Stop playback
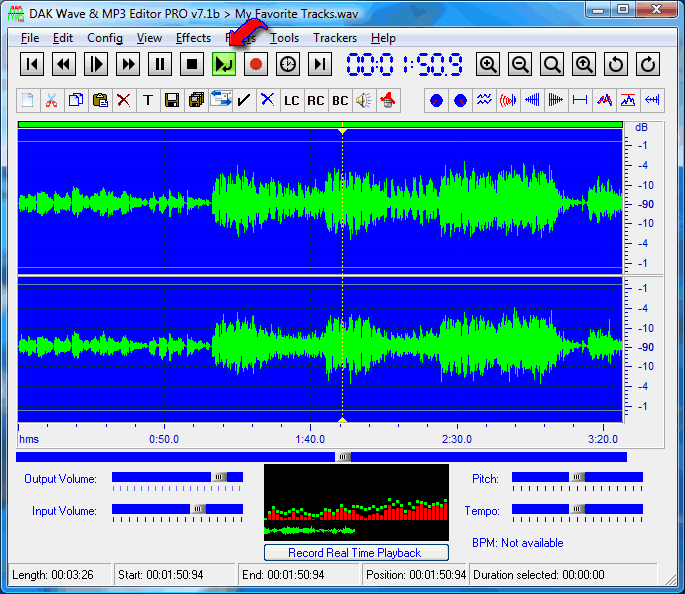685x594 pixels. 192,64
